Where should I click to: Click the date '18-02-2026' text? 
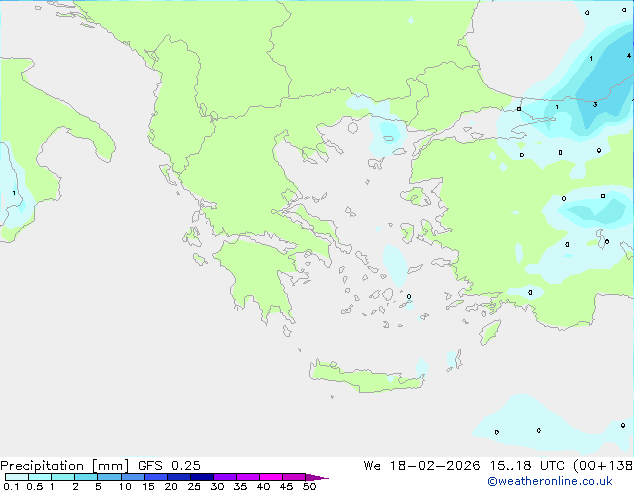click(435, 466)
